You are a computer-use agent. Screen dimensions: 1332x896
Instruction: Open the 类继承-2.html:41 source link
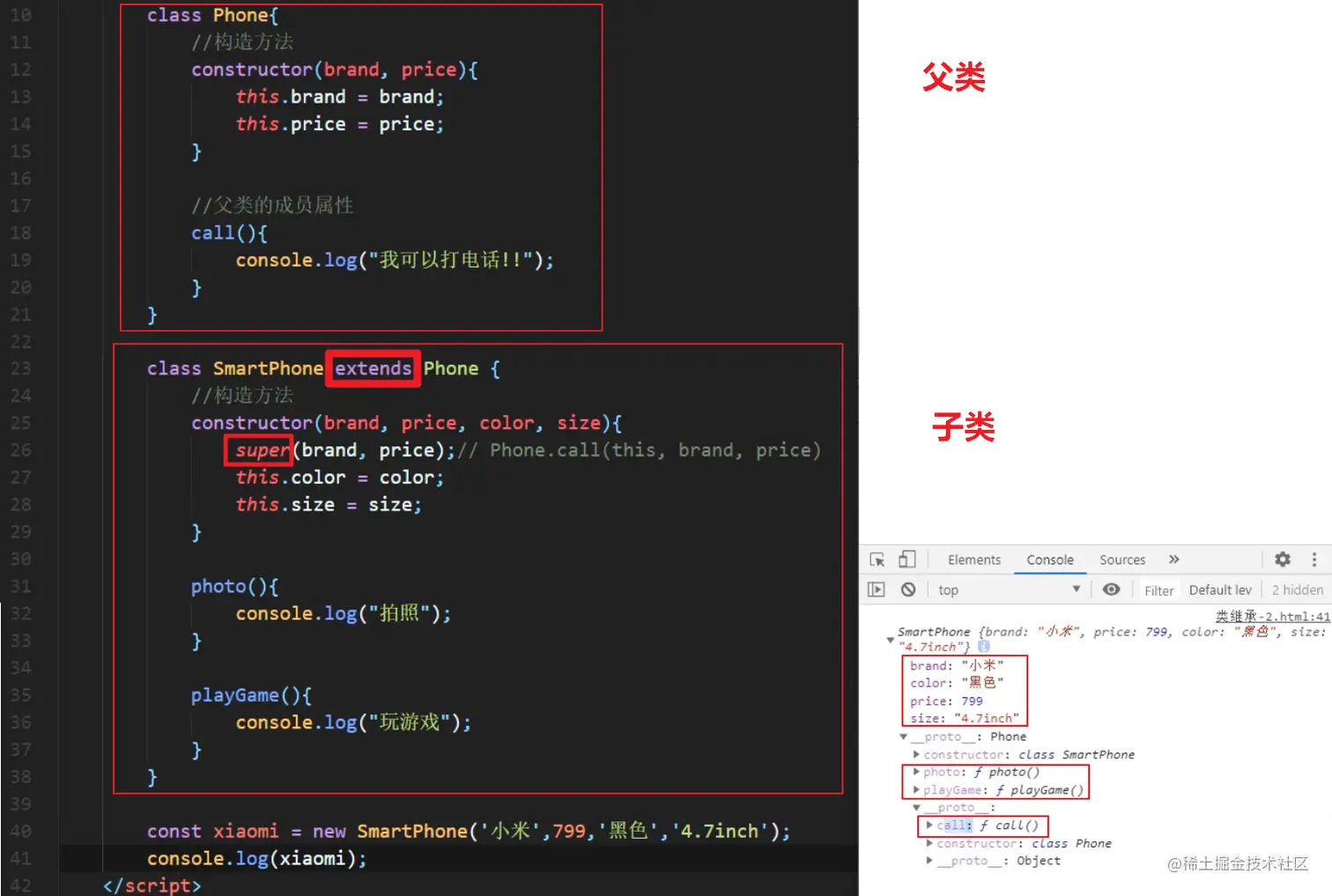pos(1273,617)
